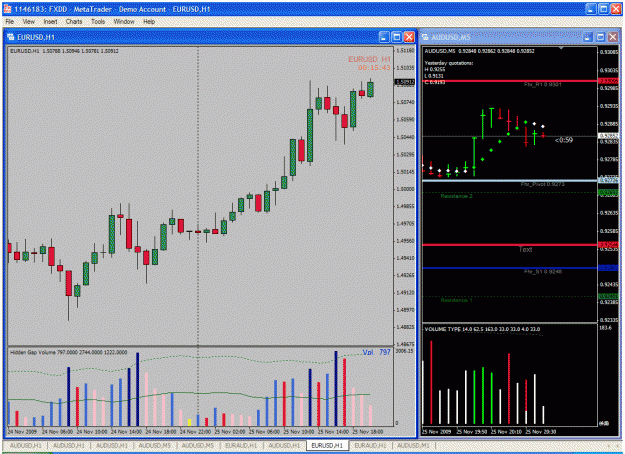
Task: Click the 1.49120 price axis label
Action: coord(405,293)
